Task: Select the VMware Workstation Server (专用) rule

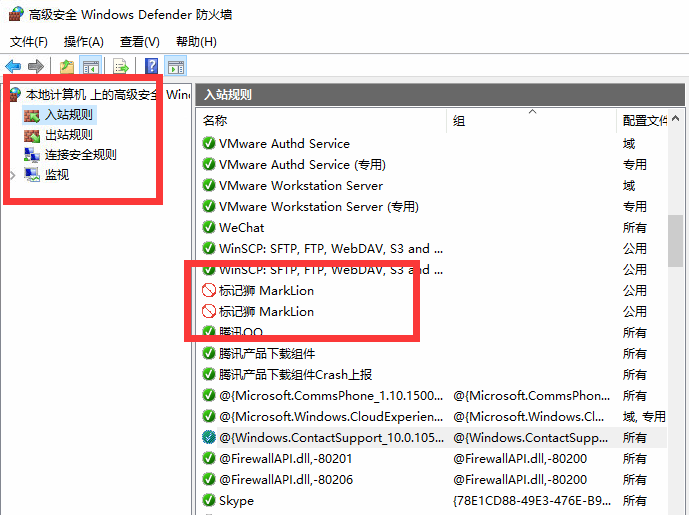Action: pyautogui.click(x=317, y=207)
